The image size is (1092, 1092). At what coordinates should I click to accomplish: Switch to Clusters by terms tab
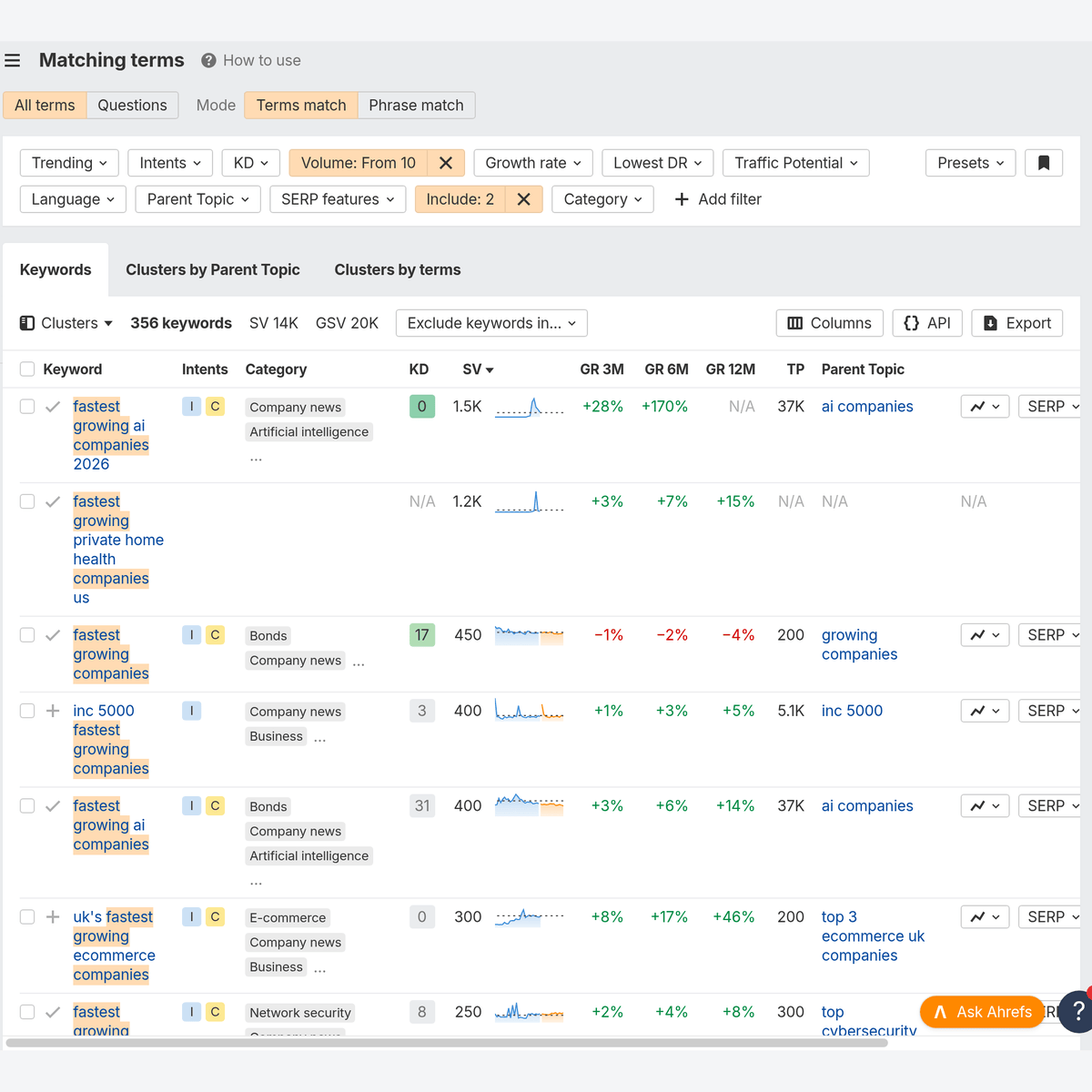398,269
